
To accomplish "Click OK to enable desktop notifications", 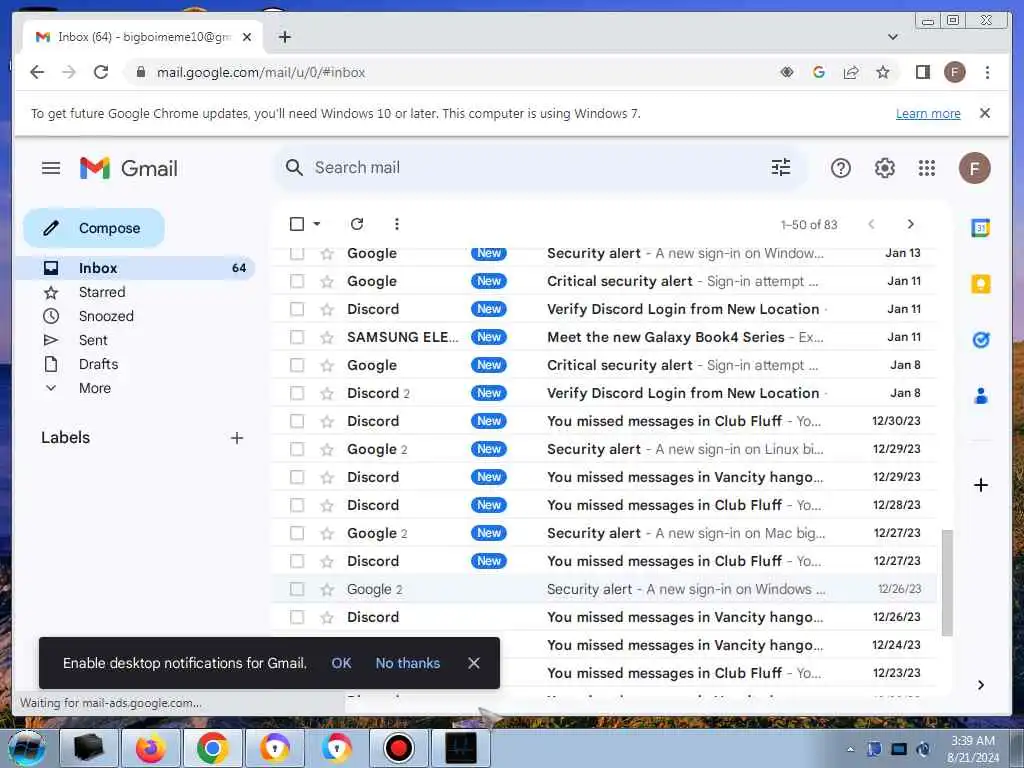I will 341,663.
